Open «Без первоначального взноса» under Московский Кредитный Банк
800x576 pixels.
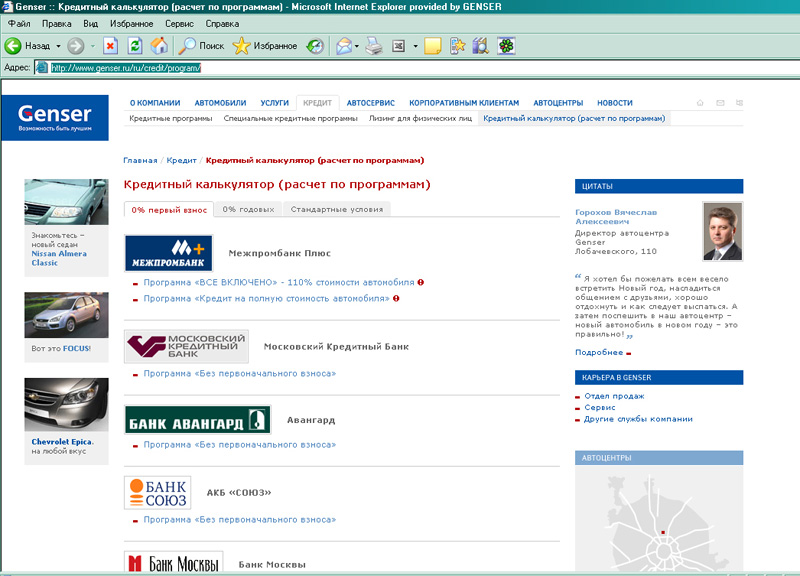click(x=240, y=373)
